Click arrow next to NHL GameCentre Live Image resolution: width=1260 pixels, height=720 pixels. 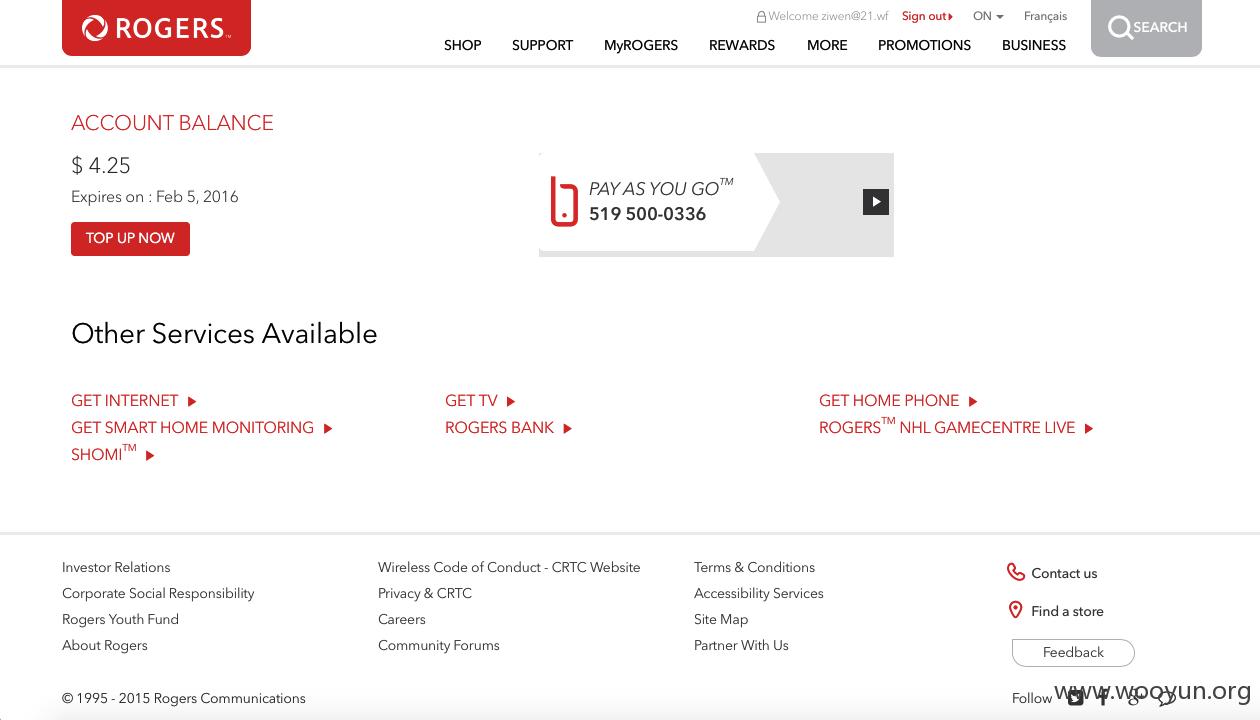click(x=1089, y=429)
